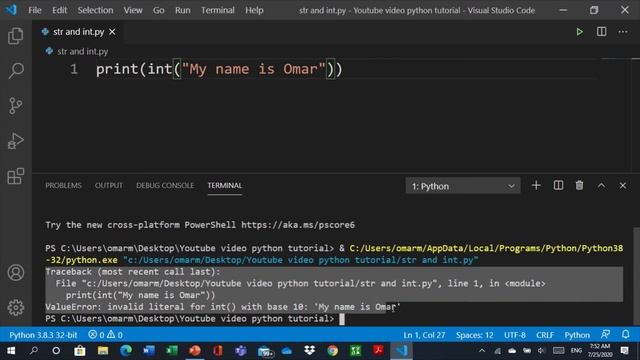Open Windows taskbar search

(x=34, y=351)
